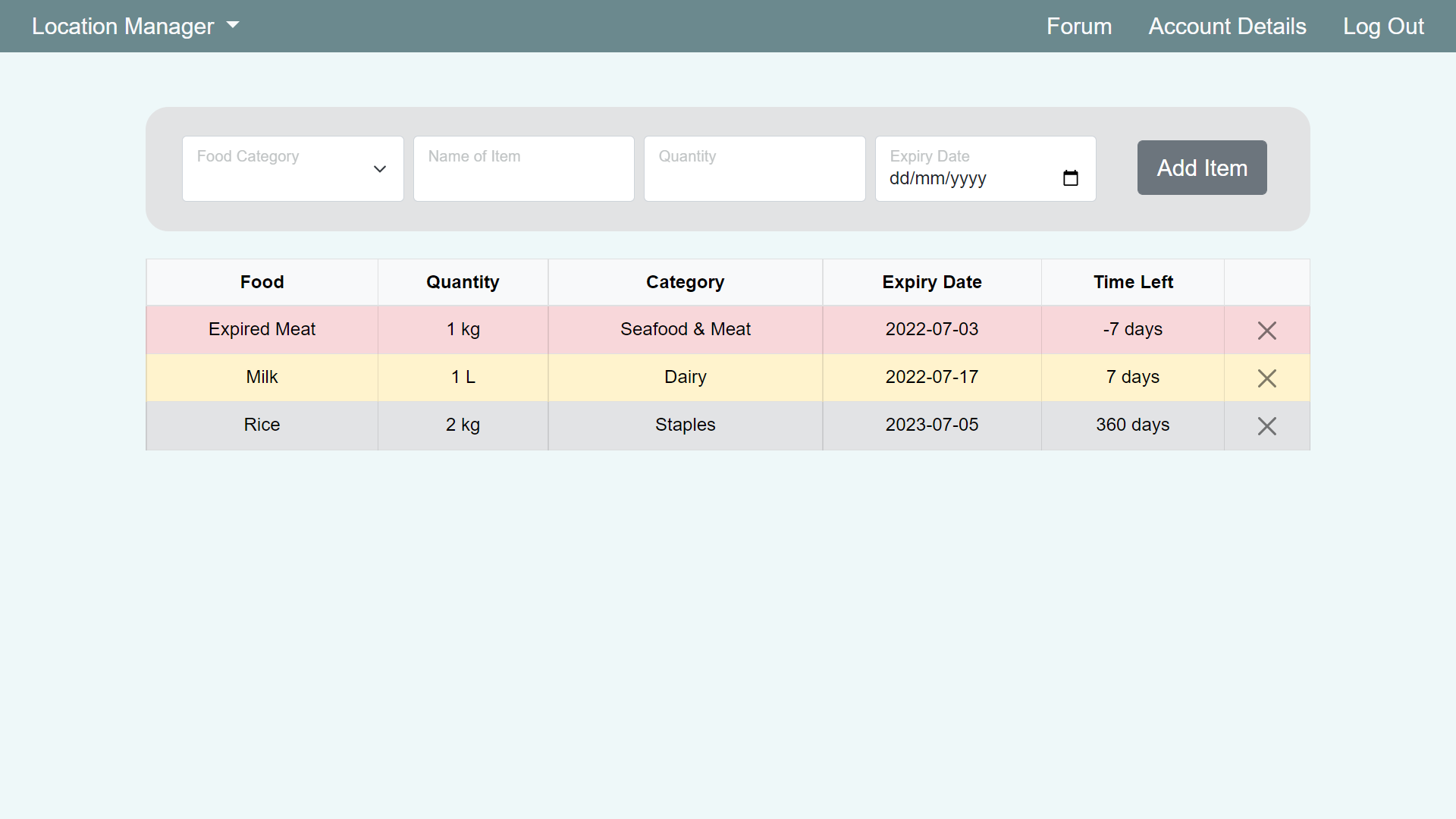This screenshot has height=819, width=1456.
Task: Open the expiry date calendar picker
Action: tap(1070, 178)
